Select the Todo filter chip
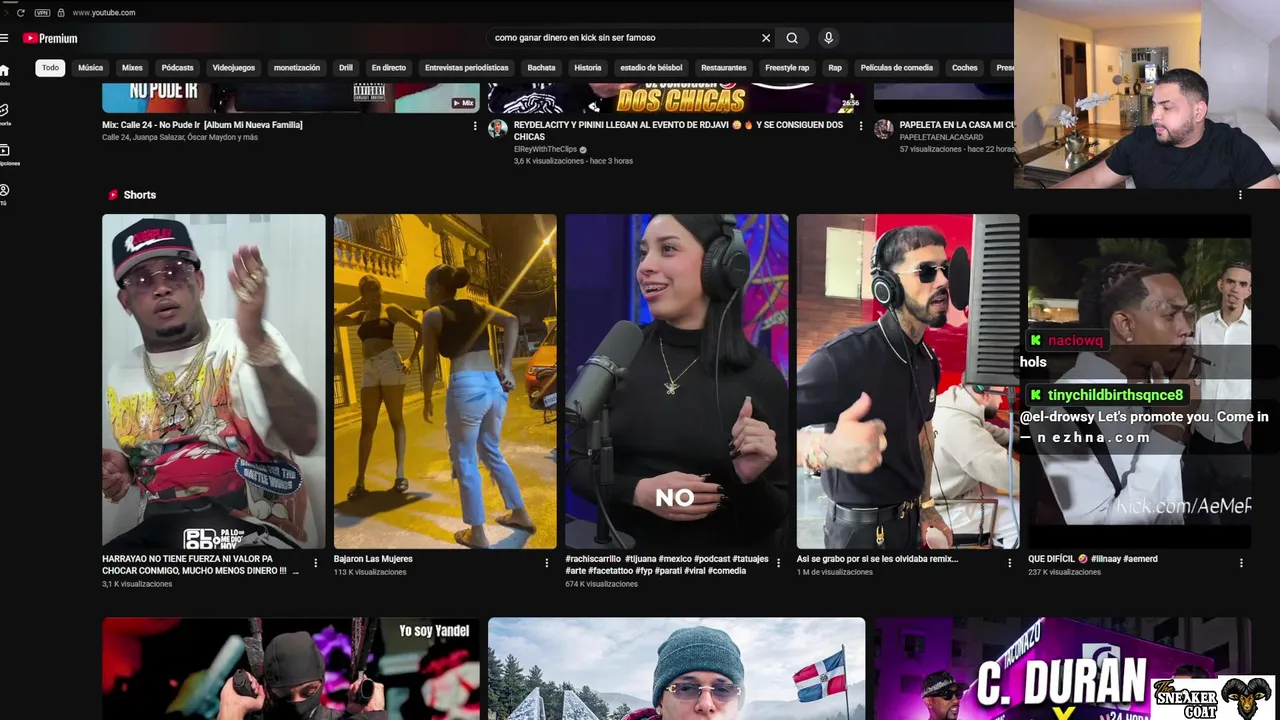1280x720 pixels. 50,68
